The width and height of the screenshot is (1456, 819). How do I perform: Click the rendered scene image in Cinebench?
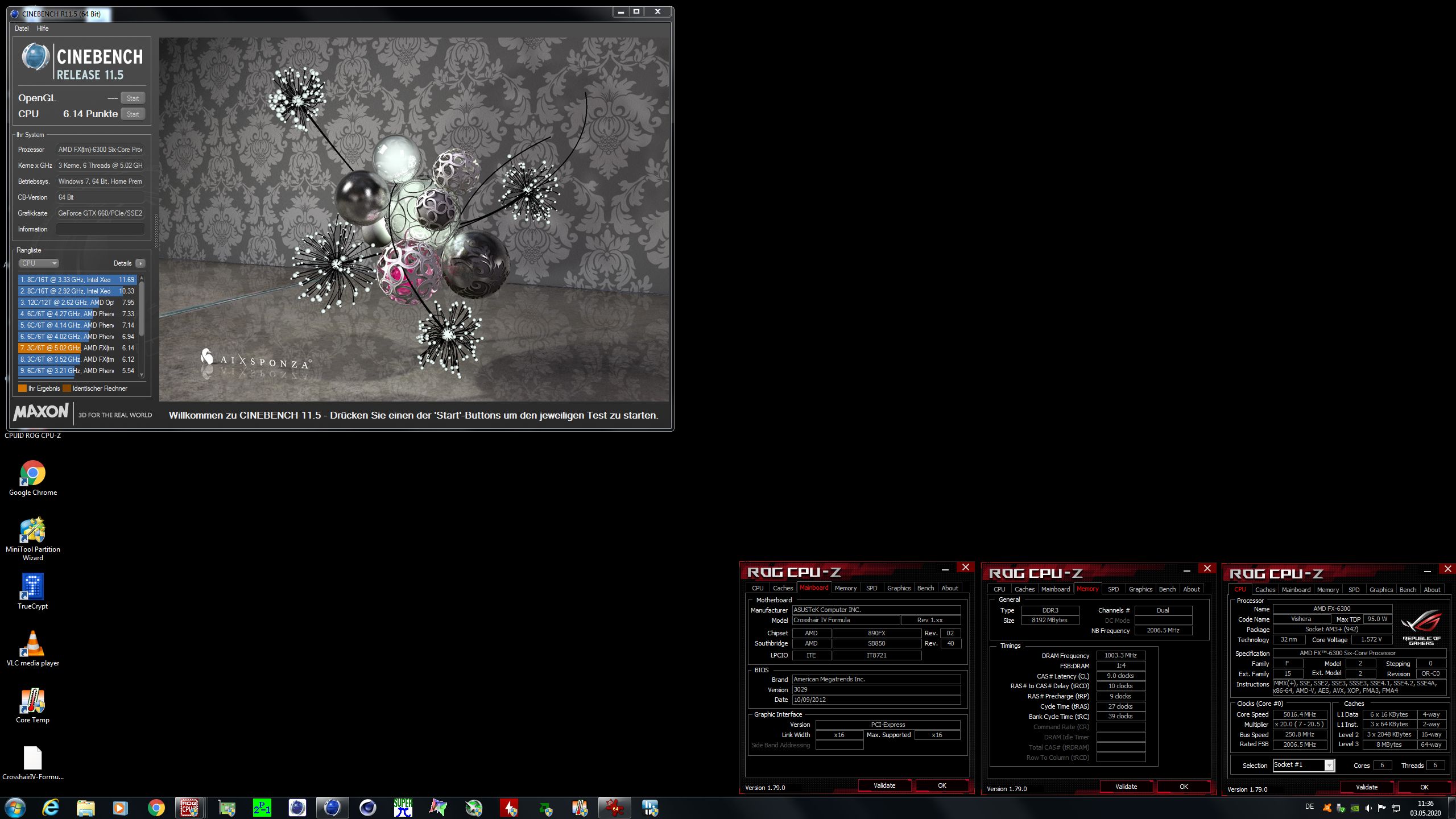(x=414, y=219)
